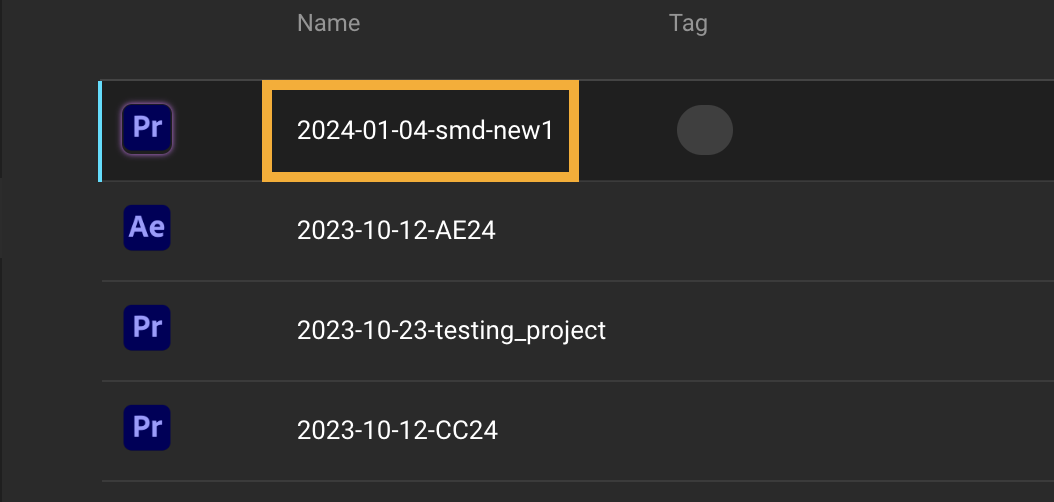Open the 2023-10-12-AE24 project name
The image size is (1054, 502).
coord(396,231)
